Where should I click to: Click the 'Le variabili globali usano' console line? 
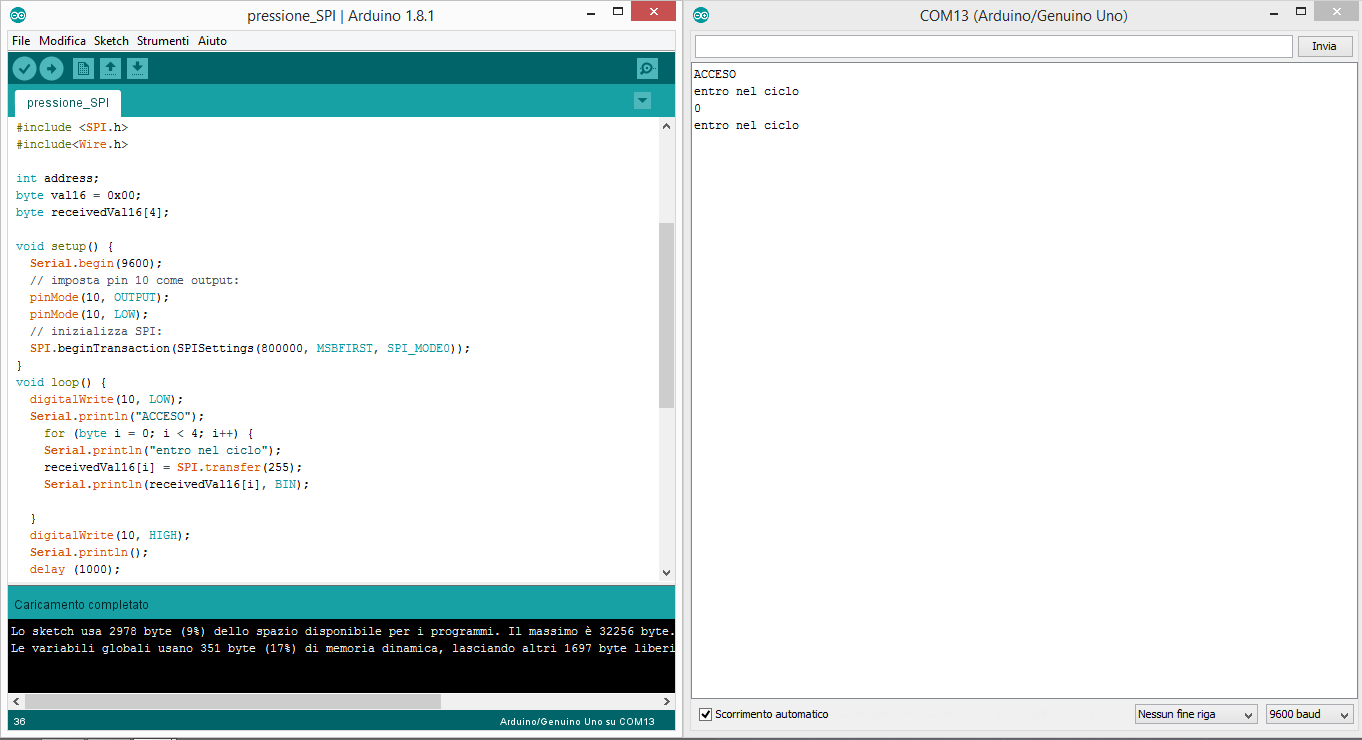click(343, 648)
